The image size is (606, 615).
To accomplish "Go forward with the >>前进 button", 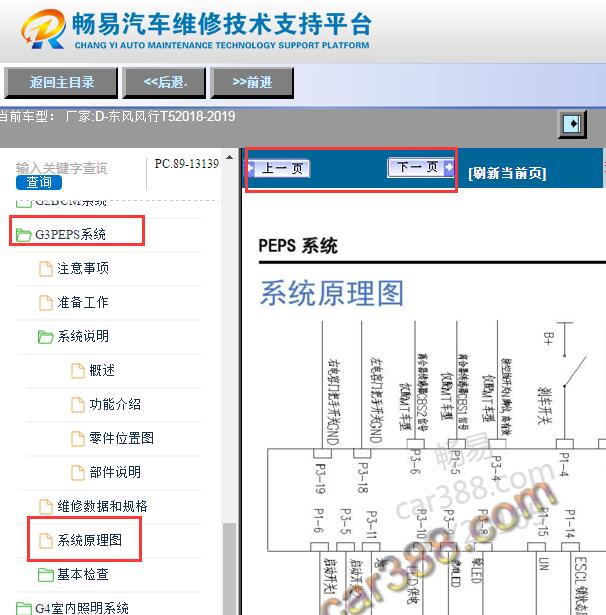I will [x=252, y=83].
